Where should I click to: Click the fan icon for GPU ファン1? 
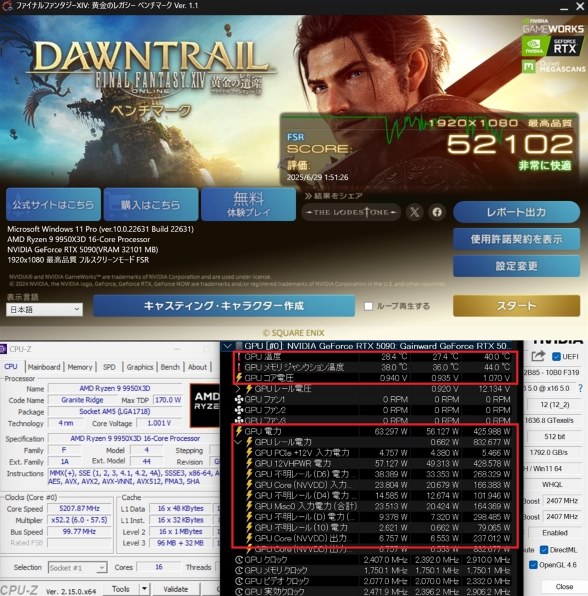tap(239, 399)
